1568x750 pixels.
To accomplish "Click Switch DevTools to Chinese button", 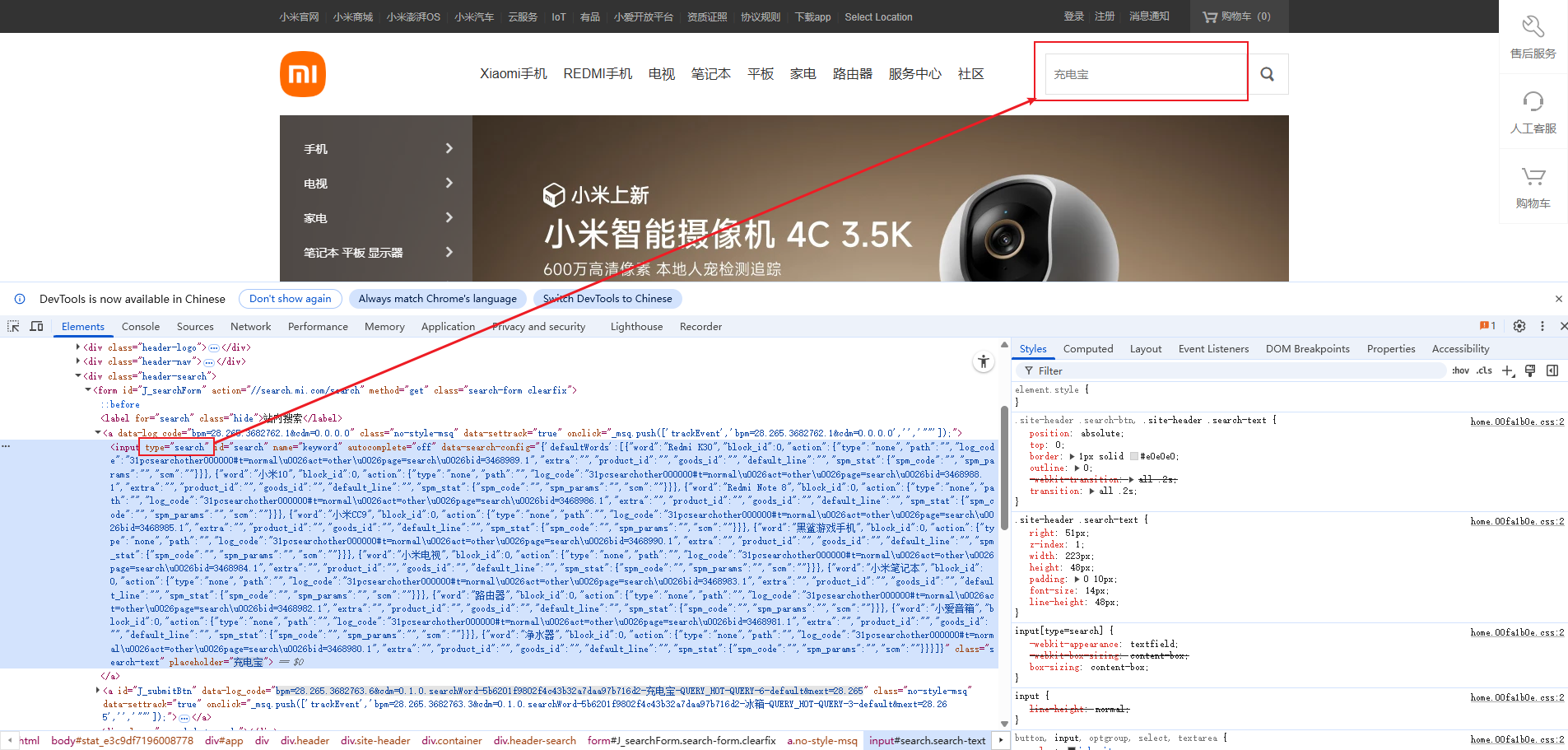I will click(607, 299).
